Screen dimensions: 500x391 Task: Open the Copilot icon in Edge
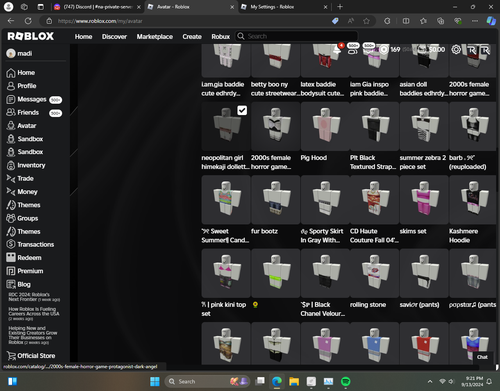pos(491,21)
